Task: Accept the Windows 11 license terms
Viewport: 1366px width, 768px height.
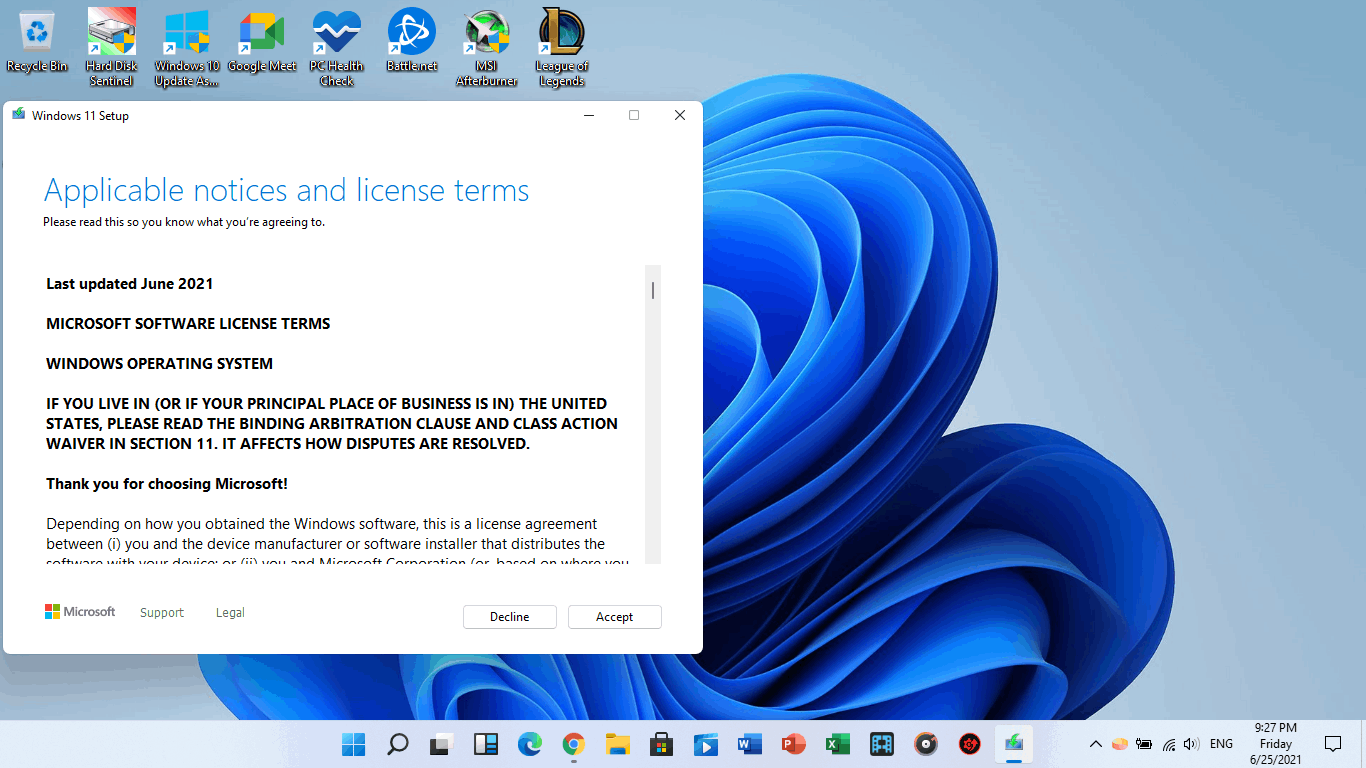Action: [x=614, y=617]
